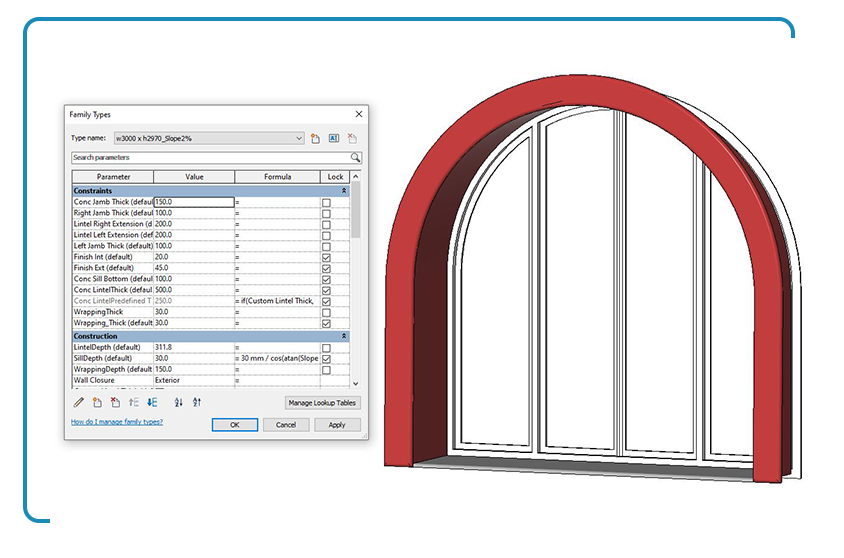Move parameter down with the blue down-arrow icon
Screen dimensions: 844x558
click(152, 402)
